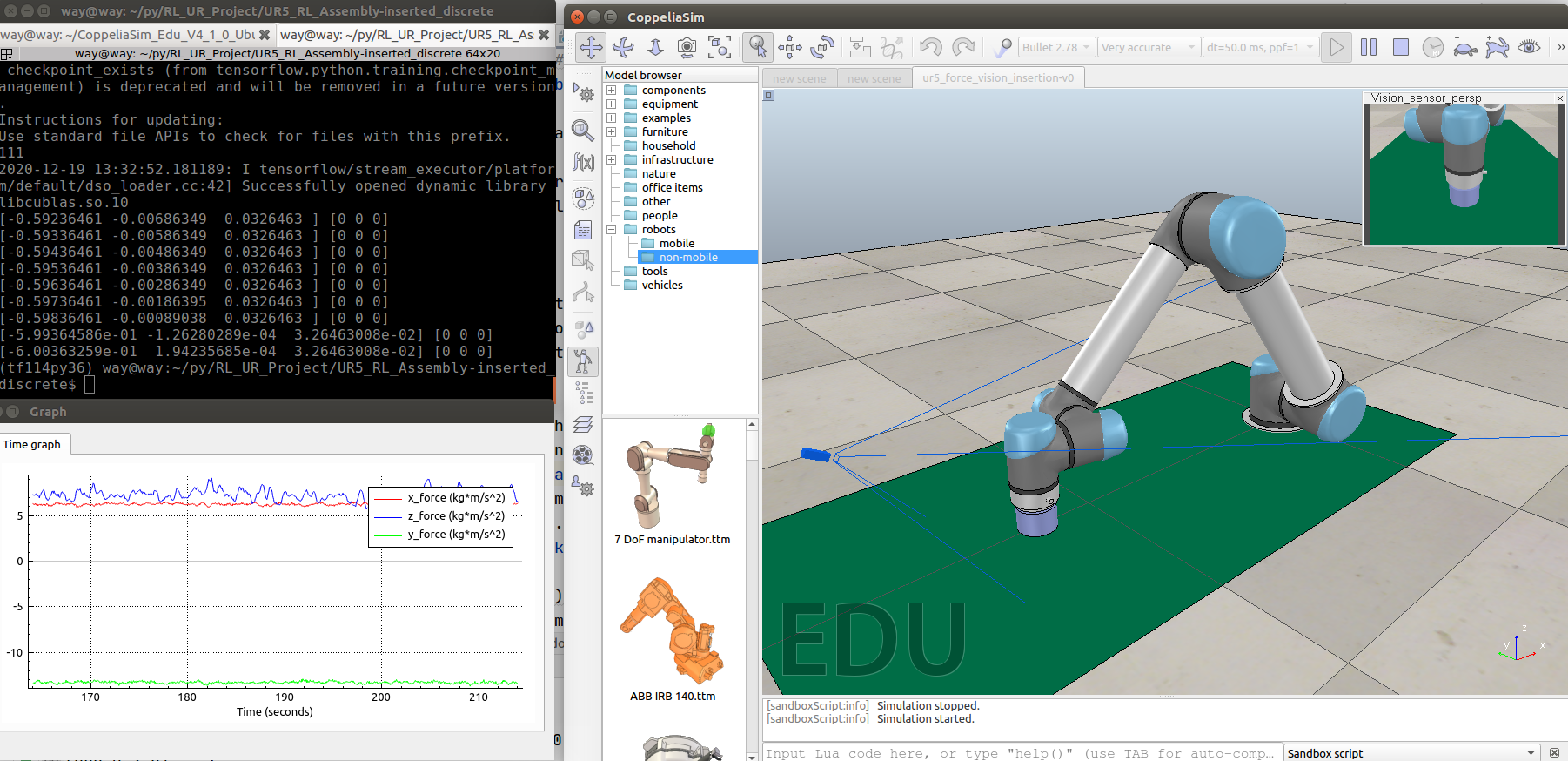This screenshot has width=1568, height=761.
Task: Select the mobile robots folder
Action: (x=676, y=244)
